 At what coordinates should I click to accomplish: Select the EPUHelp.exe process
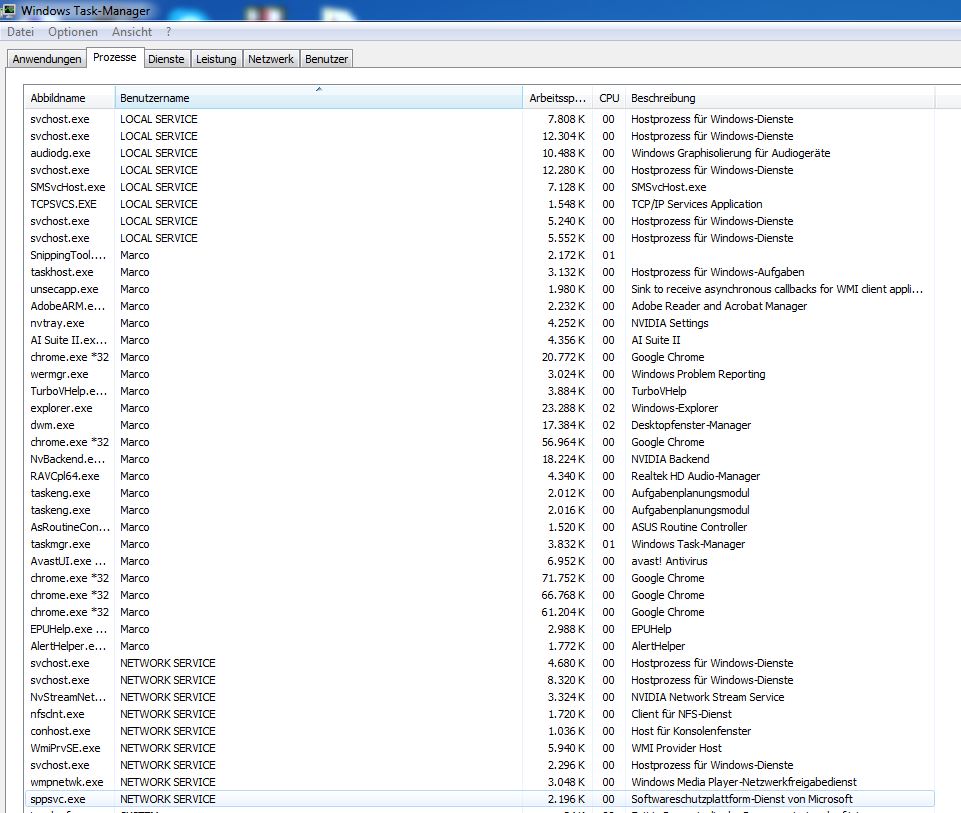pos(480,629)
